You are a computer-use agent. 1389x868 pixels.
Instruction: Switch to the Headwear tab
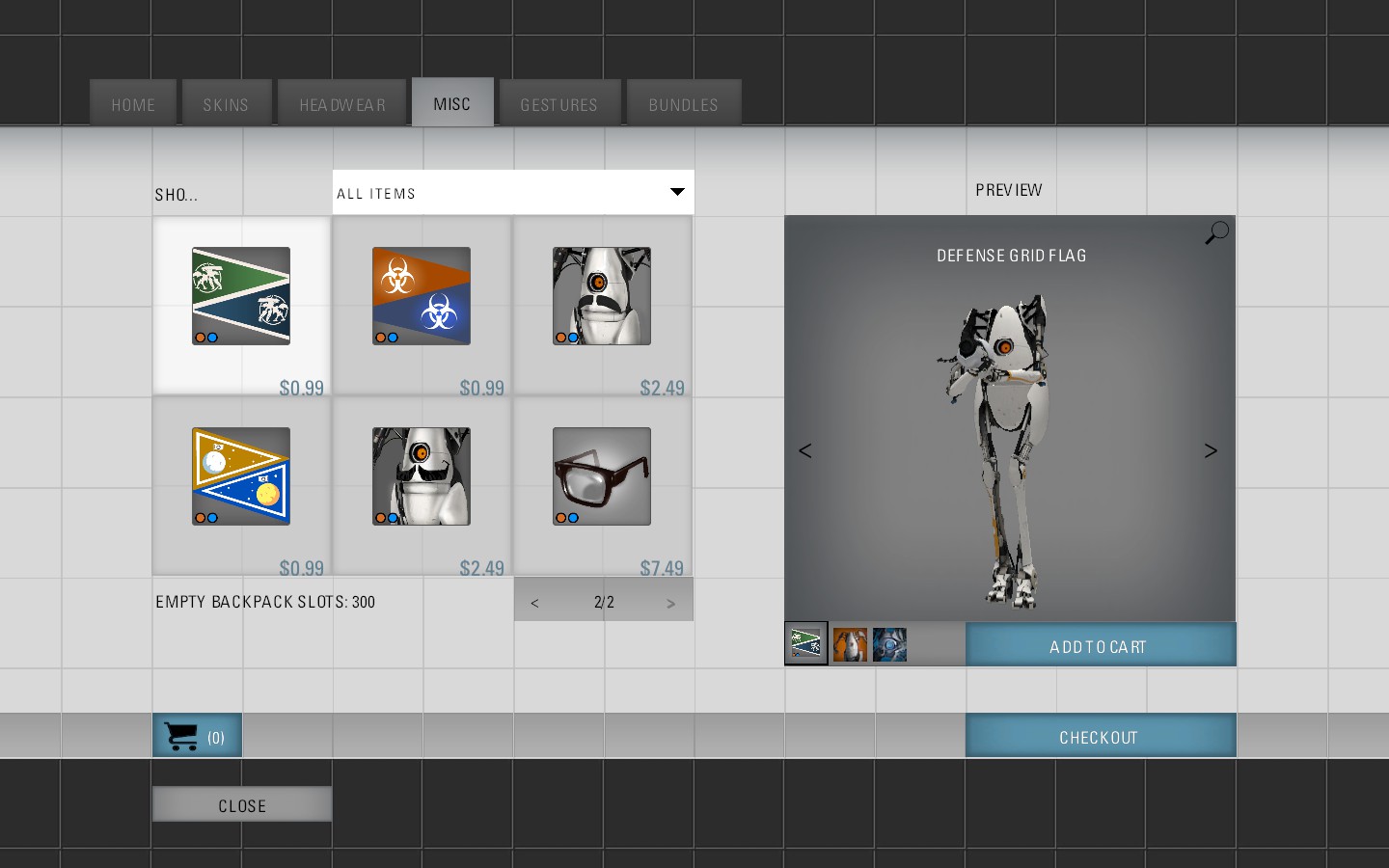(342, 104)
